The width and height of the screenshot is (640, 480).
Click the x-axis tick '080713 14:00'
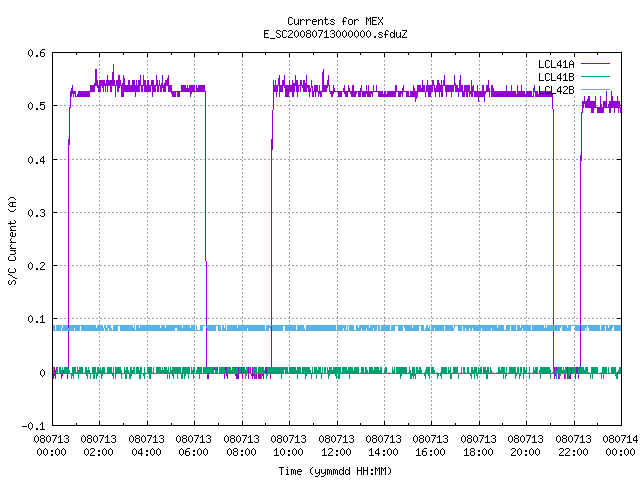coord(383,446)
